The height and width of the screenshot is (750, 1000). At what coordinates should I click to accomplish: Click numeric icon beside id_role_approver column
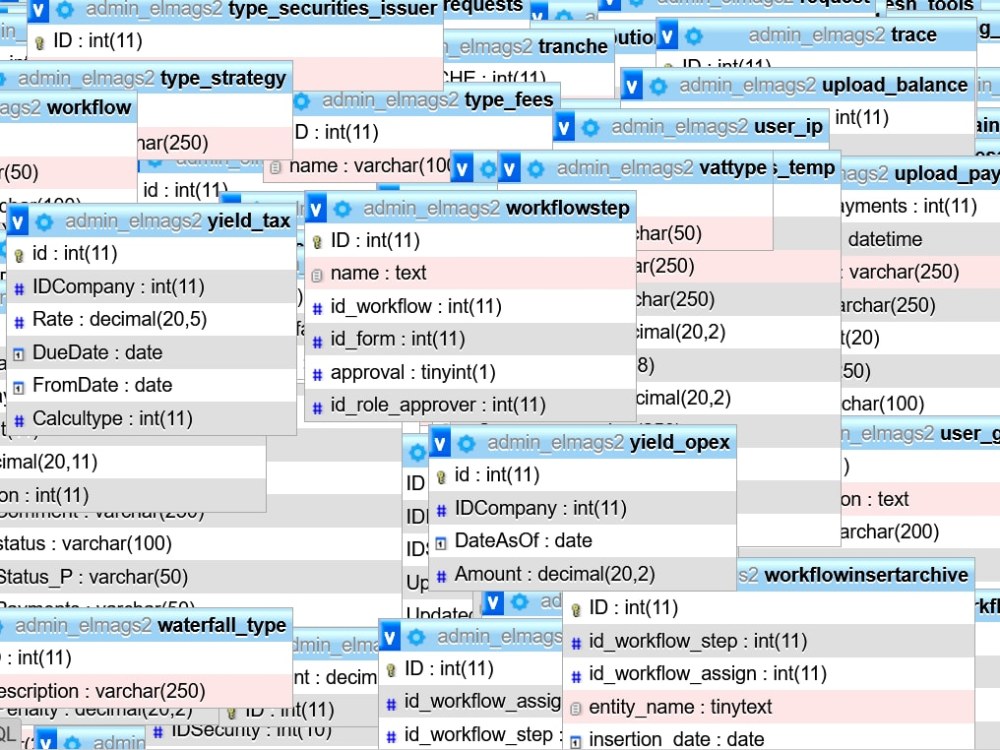click(x=317, y=408)
